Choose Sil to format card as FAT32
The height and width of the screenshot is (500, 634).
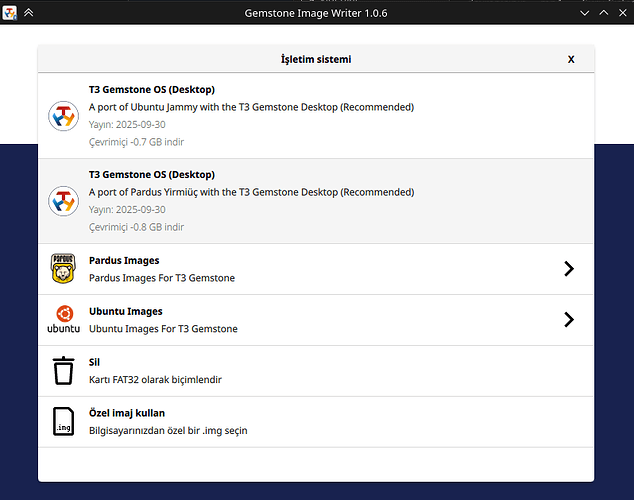pyautogui.click(x=154, y=371)
